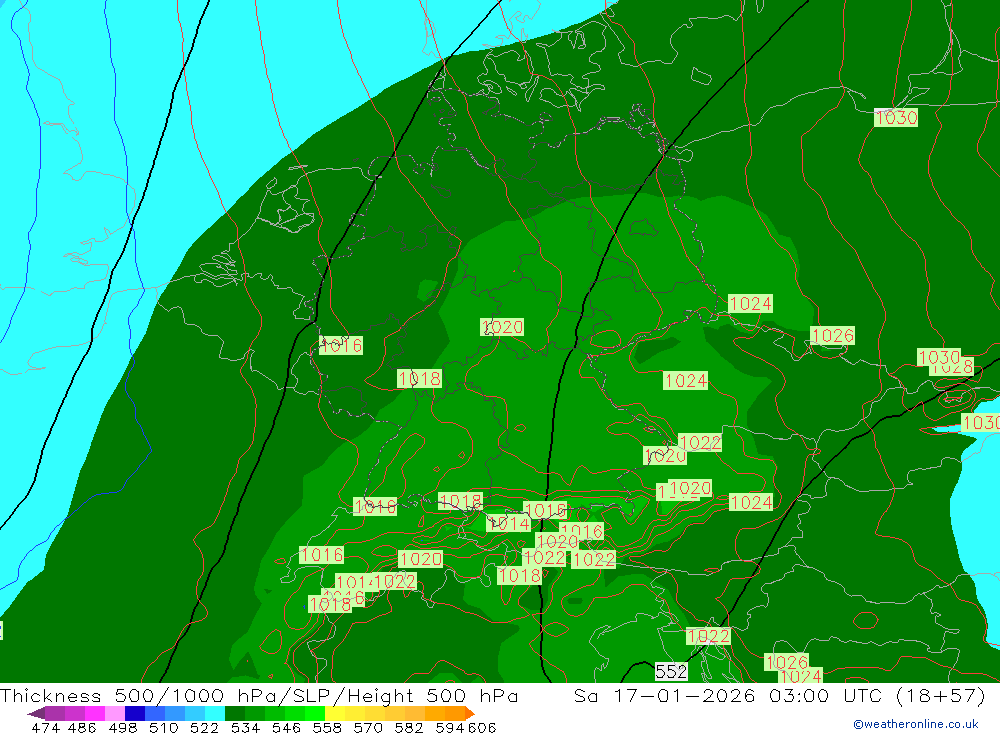Click the dark blue legend swatch
Image resolution: width=1000 pixels, height=733 pixels.
[135, 713]
